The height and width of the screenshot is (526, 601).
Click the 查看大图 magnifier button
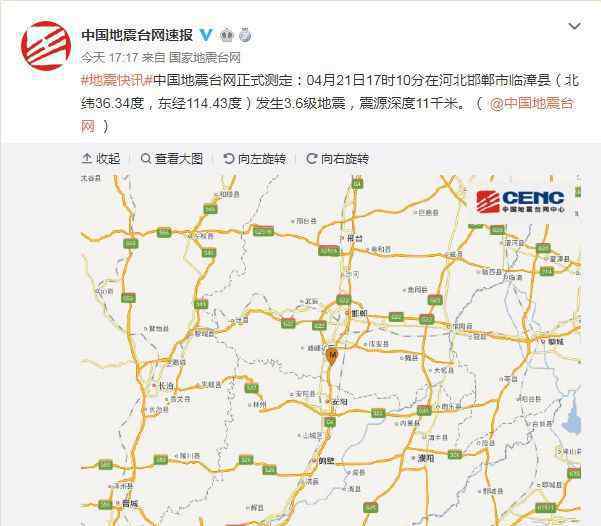(172, 159)
